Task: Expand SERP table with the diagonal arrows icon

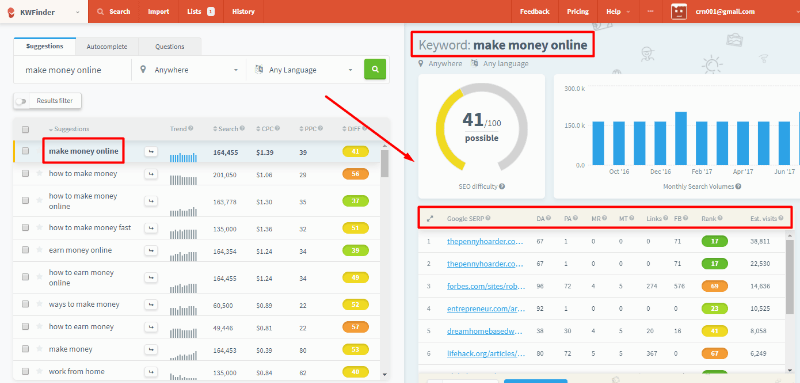Action: coord(430,218)
